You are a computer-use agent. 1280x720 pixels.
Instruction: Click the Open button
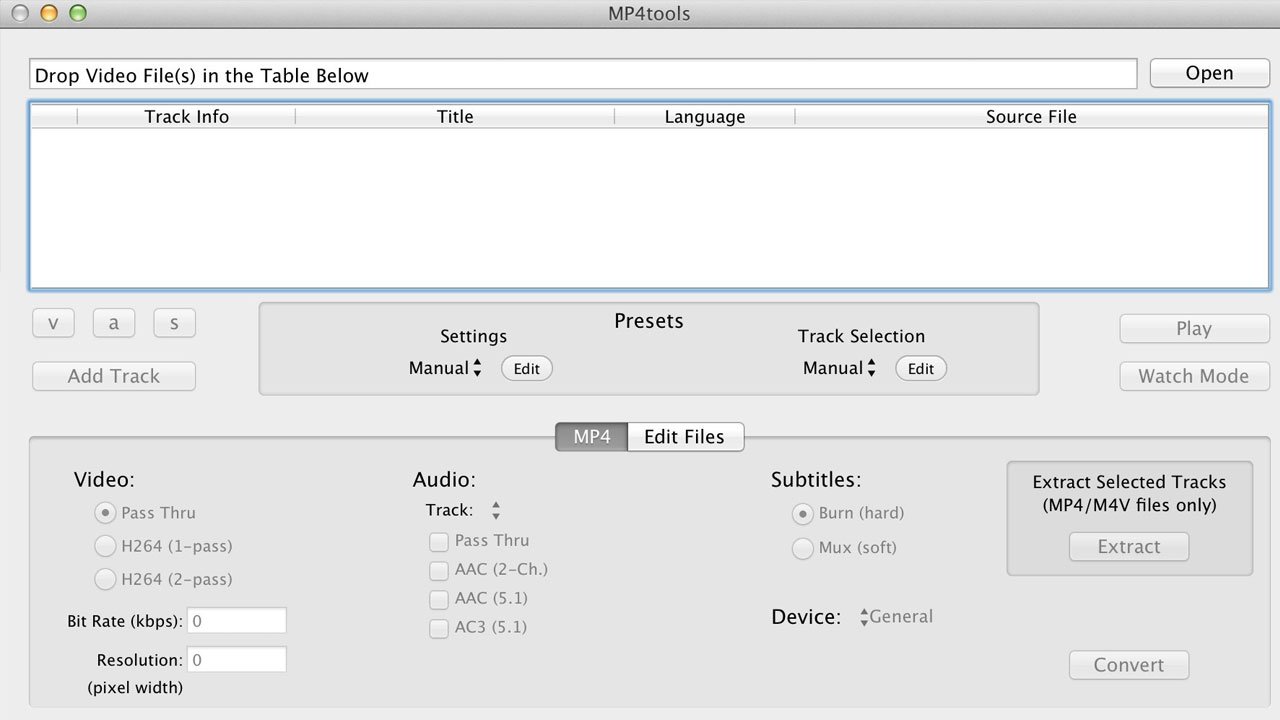[x=1209, y=72]
